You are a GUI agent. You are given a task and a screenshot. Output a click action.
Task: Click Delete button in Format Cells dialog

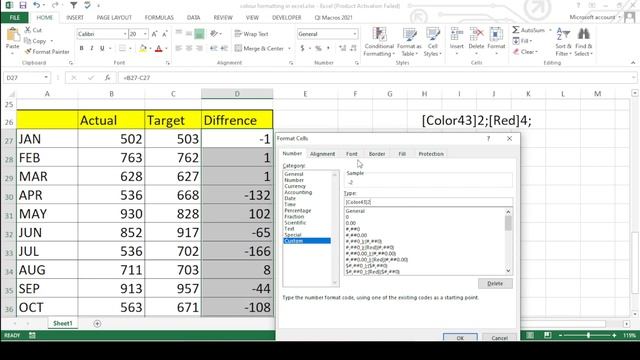click(x=495, y=283)
